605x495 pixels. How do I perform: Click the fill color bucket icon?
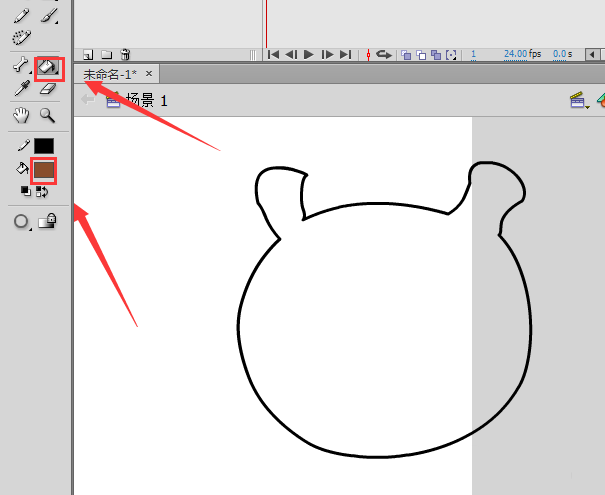tap(22, 168)
